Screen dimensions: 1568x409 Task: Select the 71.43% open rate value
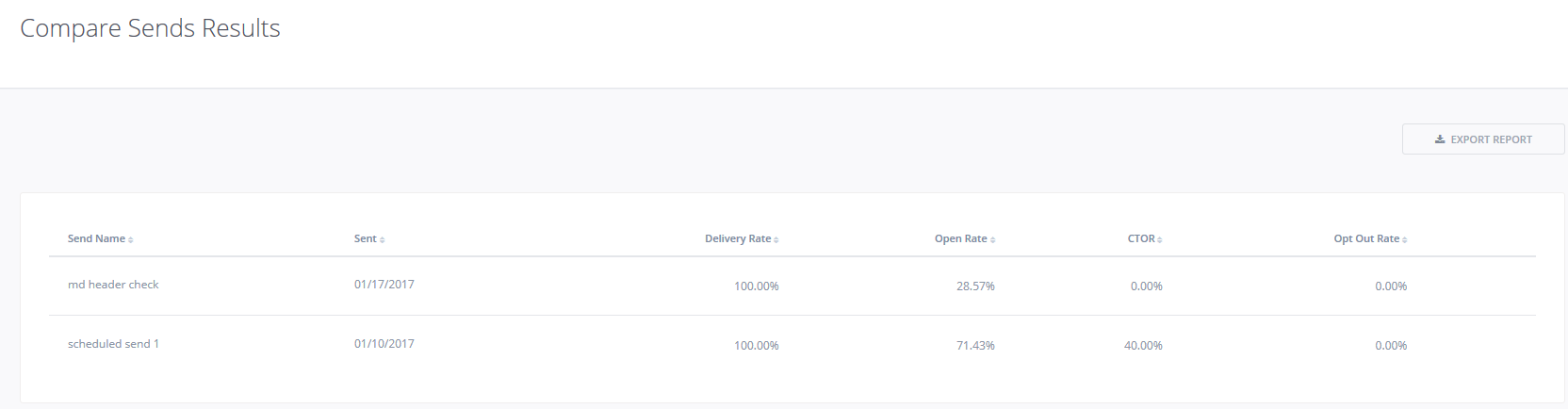(975, 346)
